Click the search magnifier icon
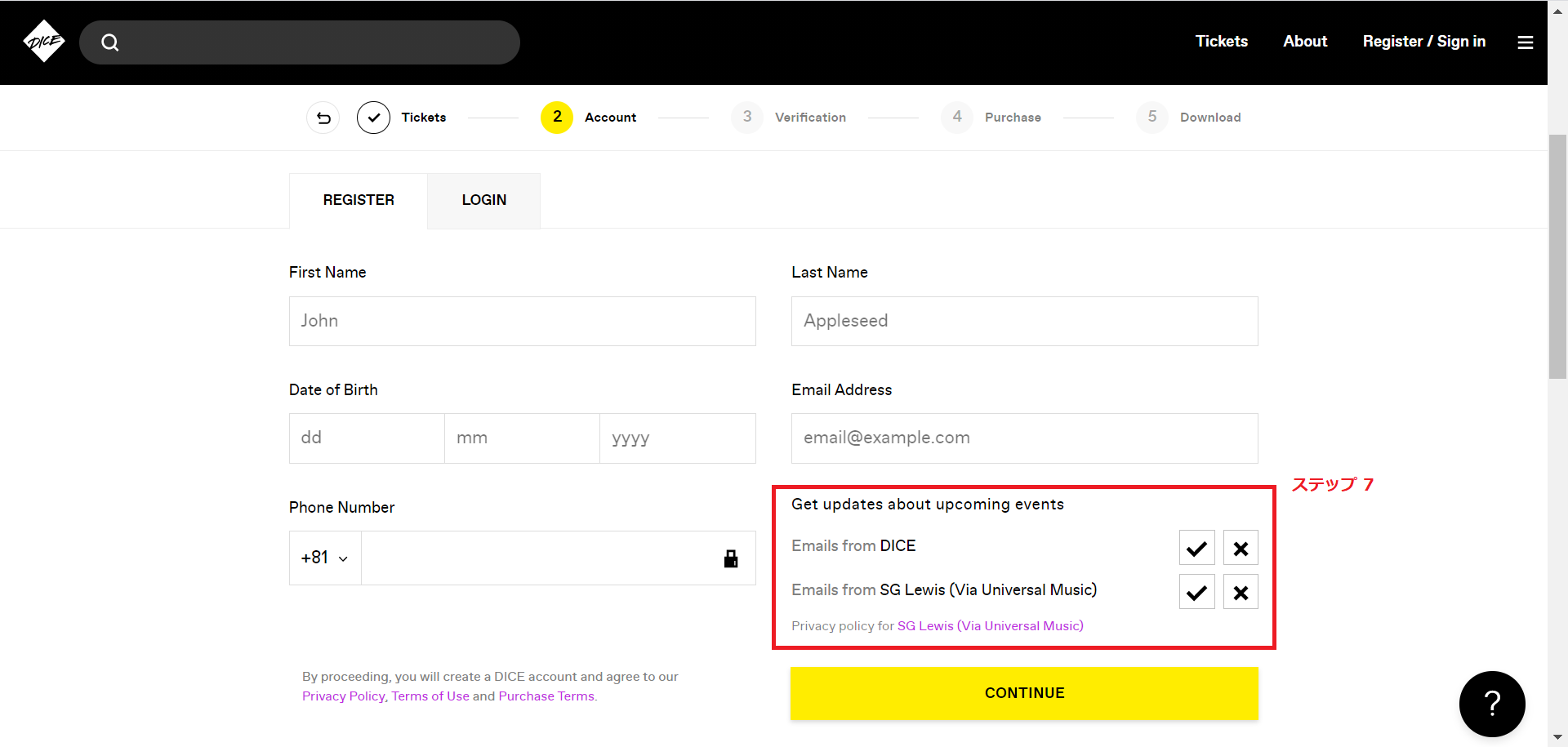The width and height of the screenshot is (1568, 747). [x=110, y=42]
